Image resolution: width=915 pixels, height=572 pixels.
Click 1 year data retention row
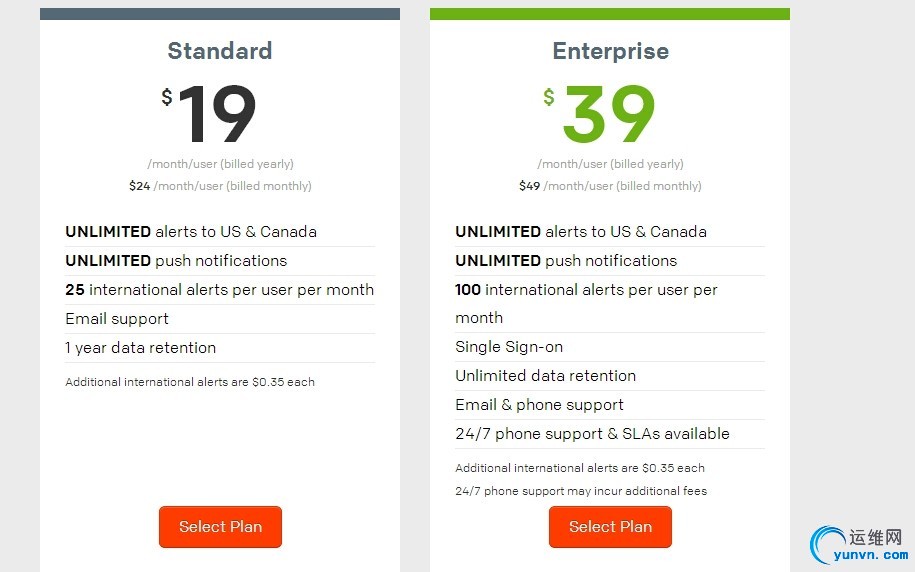click(220, 348)
